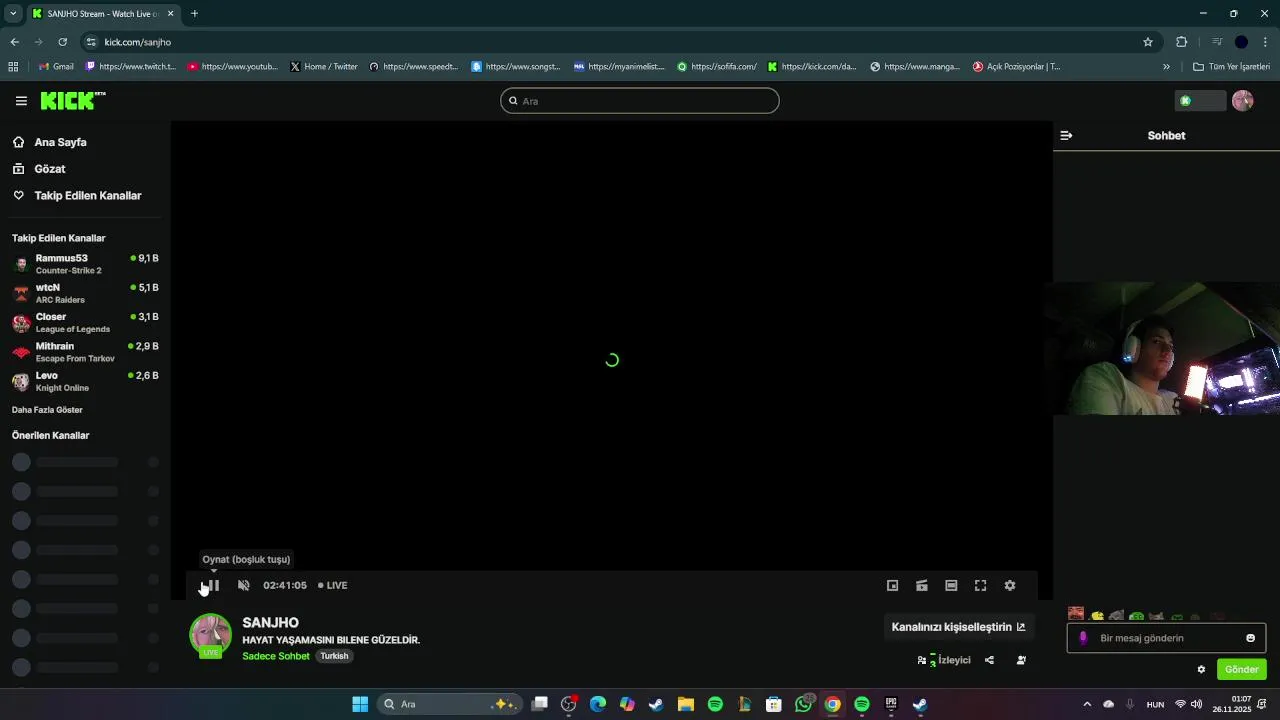Share the stream via share icon
The height and width of the screenshot is (720, 1280).
pyautogui.click(x=989, y=660)
